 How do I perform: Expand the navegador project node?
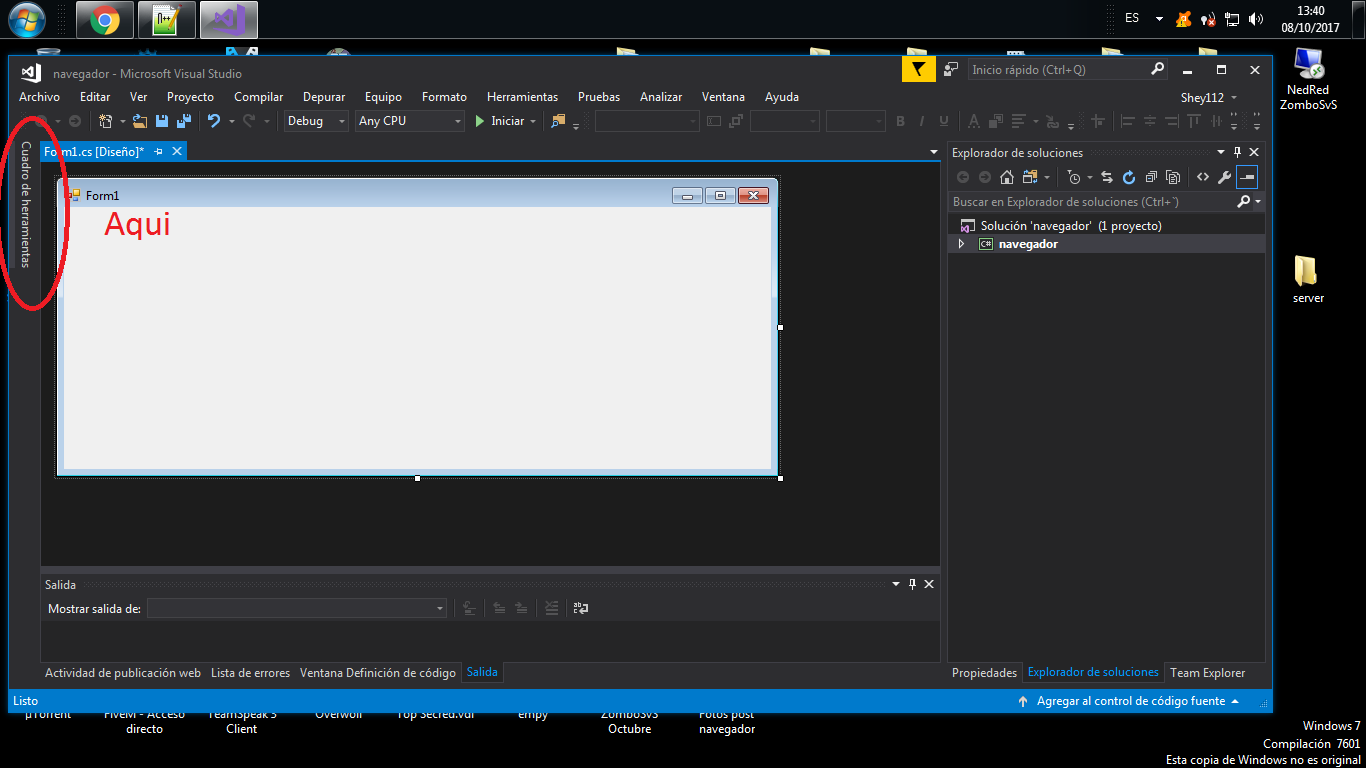point(962,244)
